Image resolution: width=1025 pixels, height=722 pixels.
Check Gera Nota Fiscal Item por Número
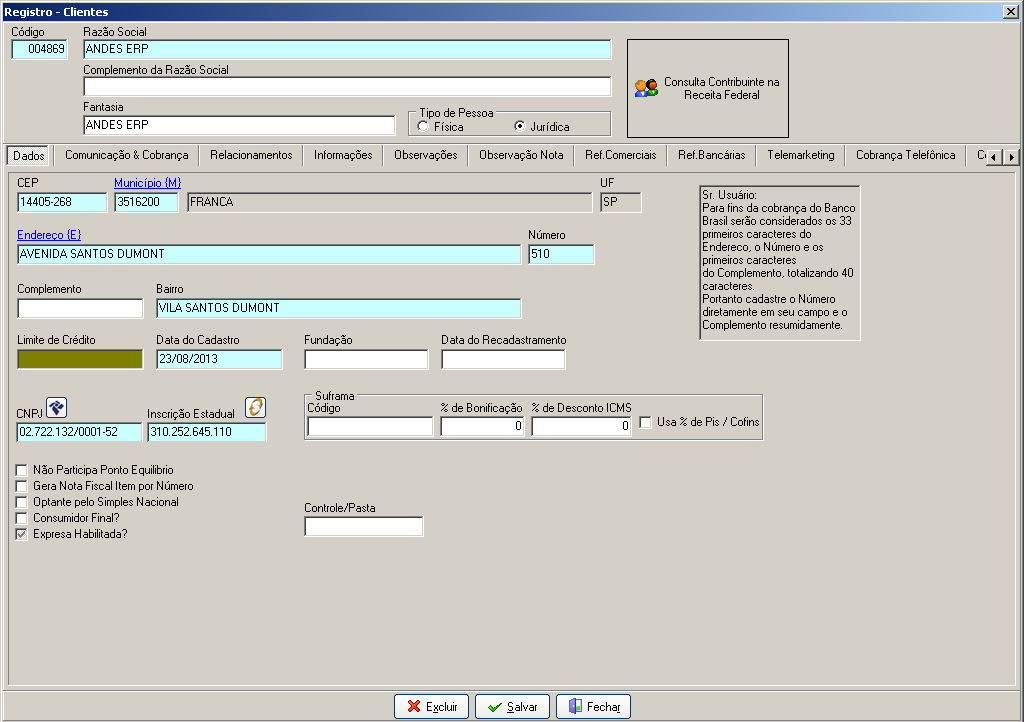(22, 486)
